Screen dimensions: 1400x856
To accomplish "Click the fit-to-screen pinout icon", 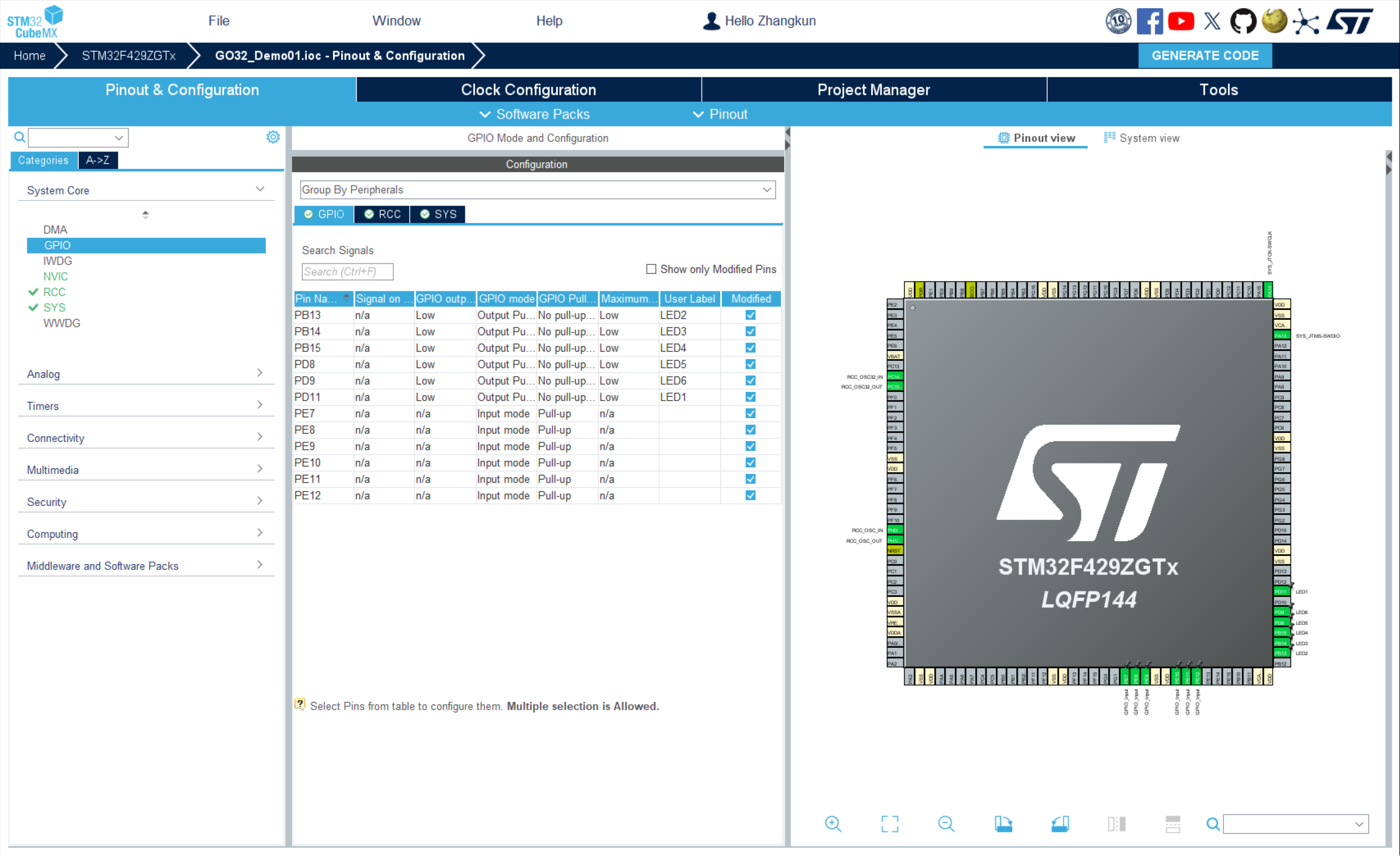I will click(x=889, y=824).
